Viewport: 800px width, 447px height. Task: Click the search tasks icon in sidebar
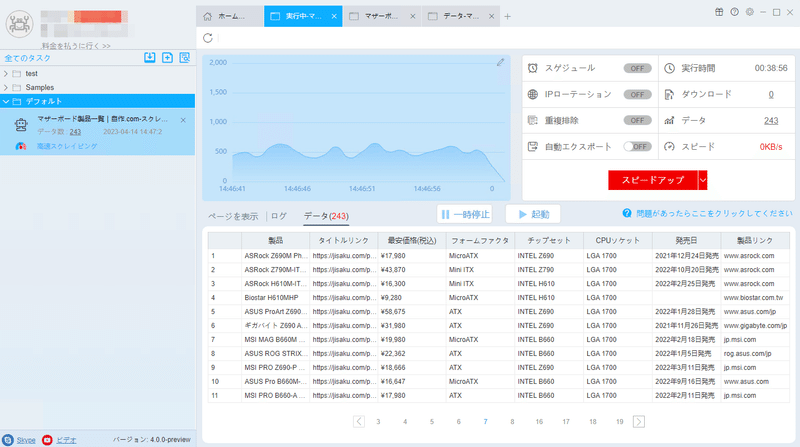pyautogui.click(x=185, y=57)
